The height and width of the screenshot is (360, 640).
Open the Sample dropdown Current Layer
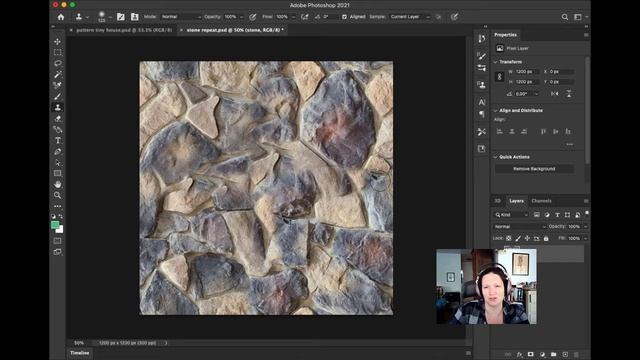[x=409, y=17]
